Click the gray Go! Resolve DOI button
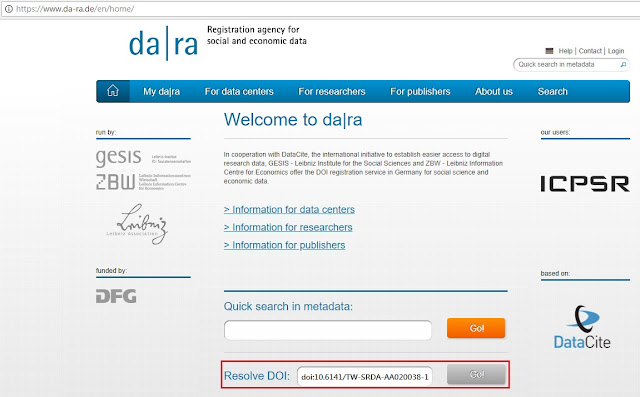This screenshot has height=397, width=640. (476, 374)
